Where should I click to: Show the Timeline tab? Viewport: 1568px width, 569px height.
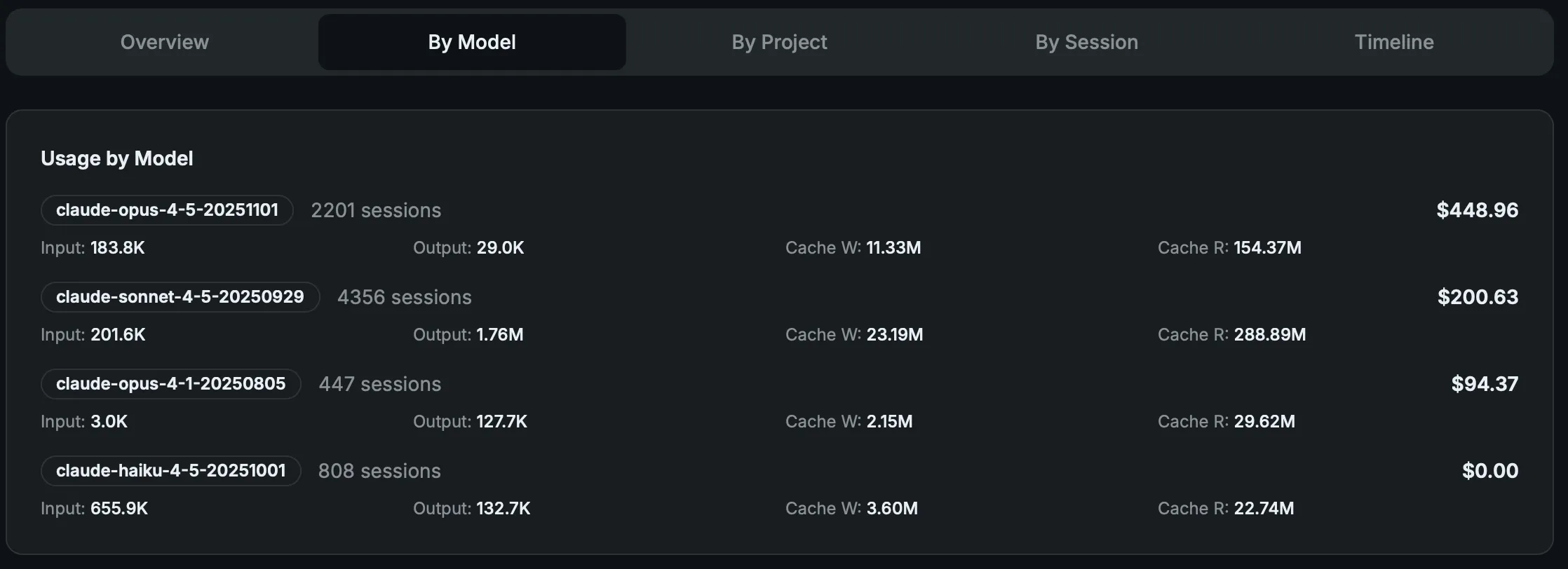(x=1393, y=42)
